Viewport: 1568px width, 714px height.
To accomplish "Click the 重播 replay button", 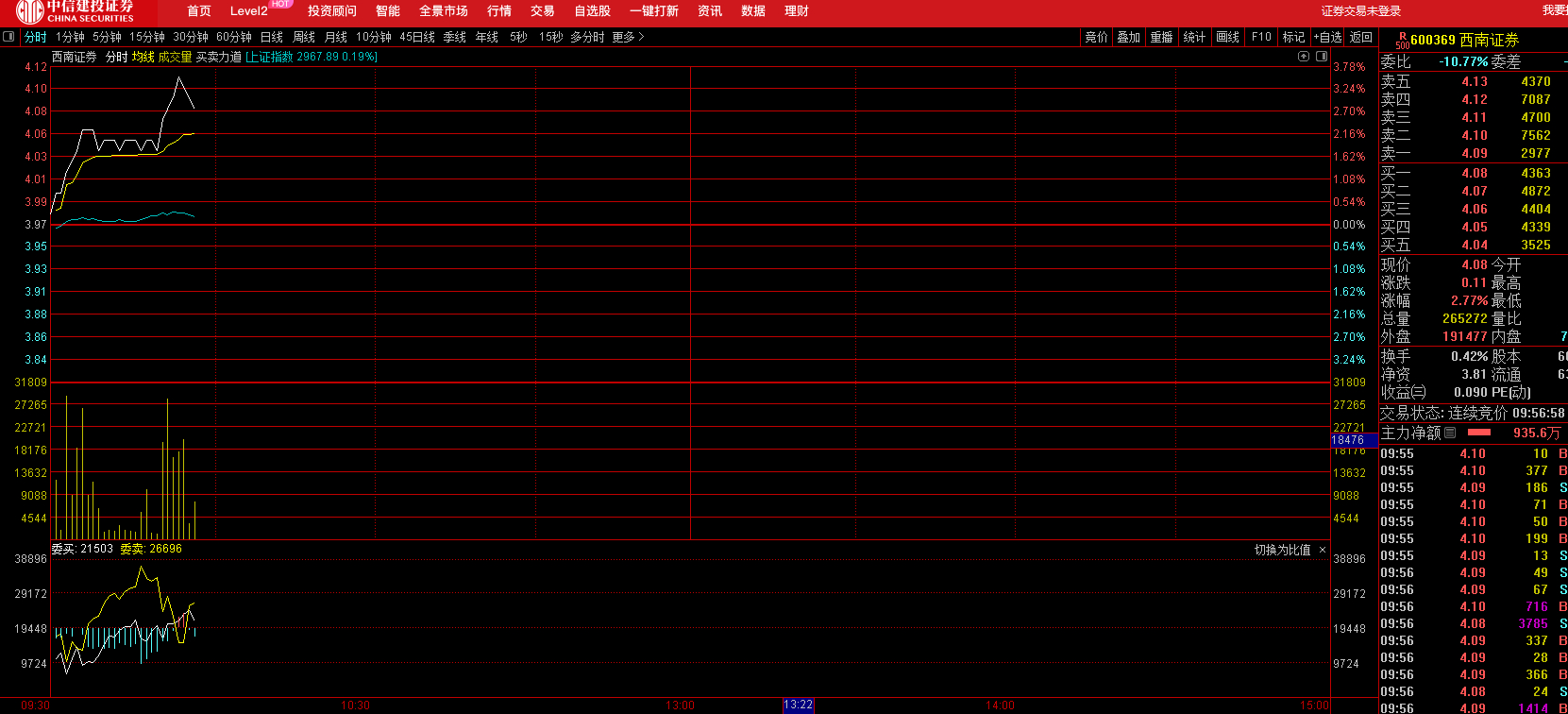I will pyautogui.click(x=1161, y=37).
